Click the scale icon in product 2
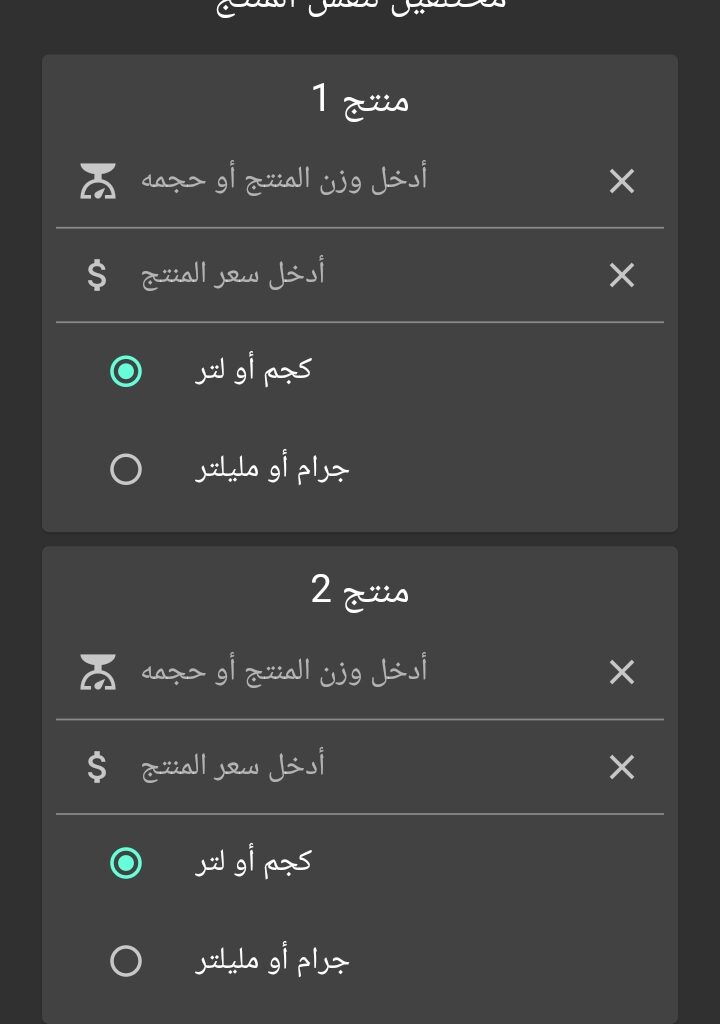720x1024 pixels. [98, 672]
